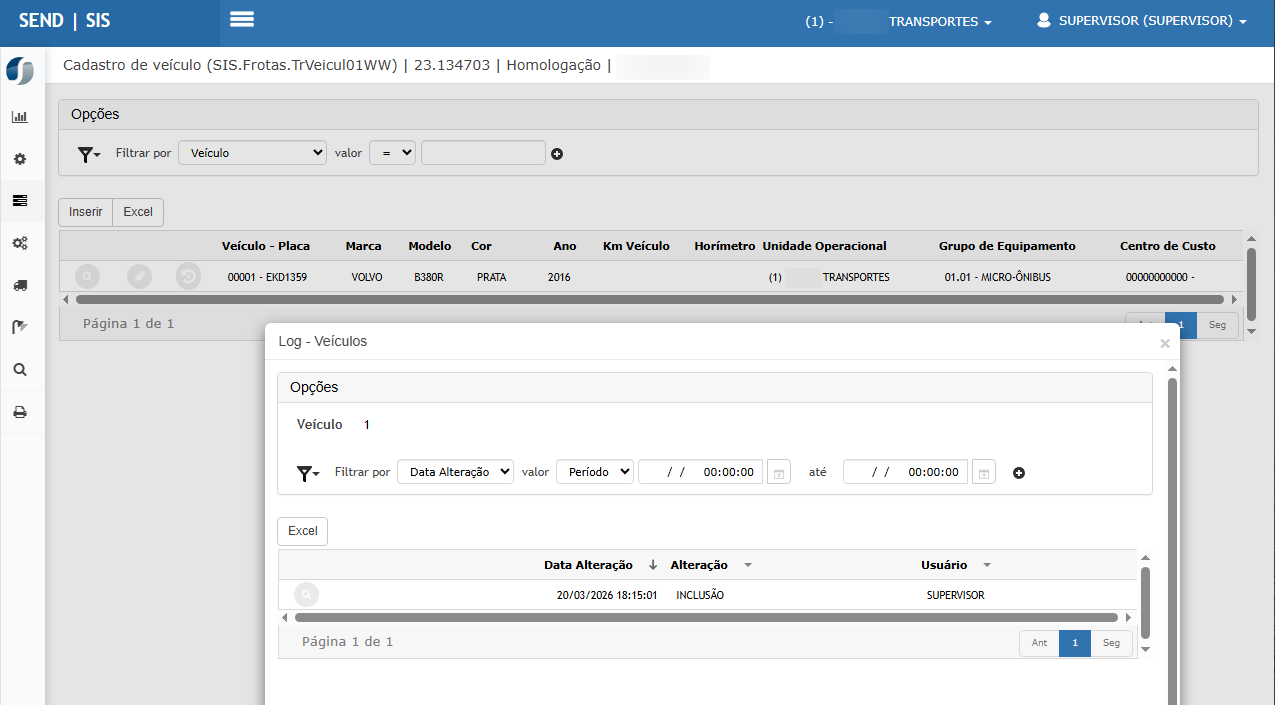
Task: Close the Log - Veículos dialog
Action: [x=1164, y=343]
